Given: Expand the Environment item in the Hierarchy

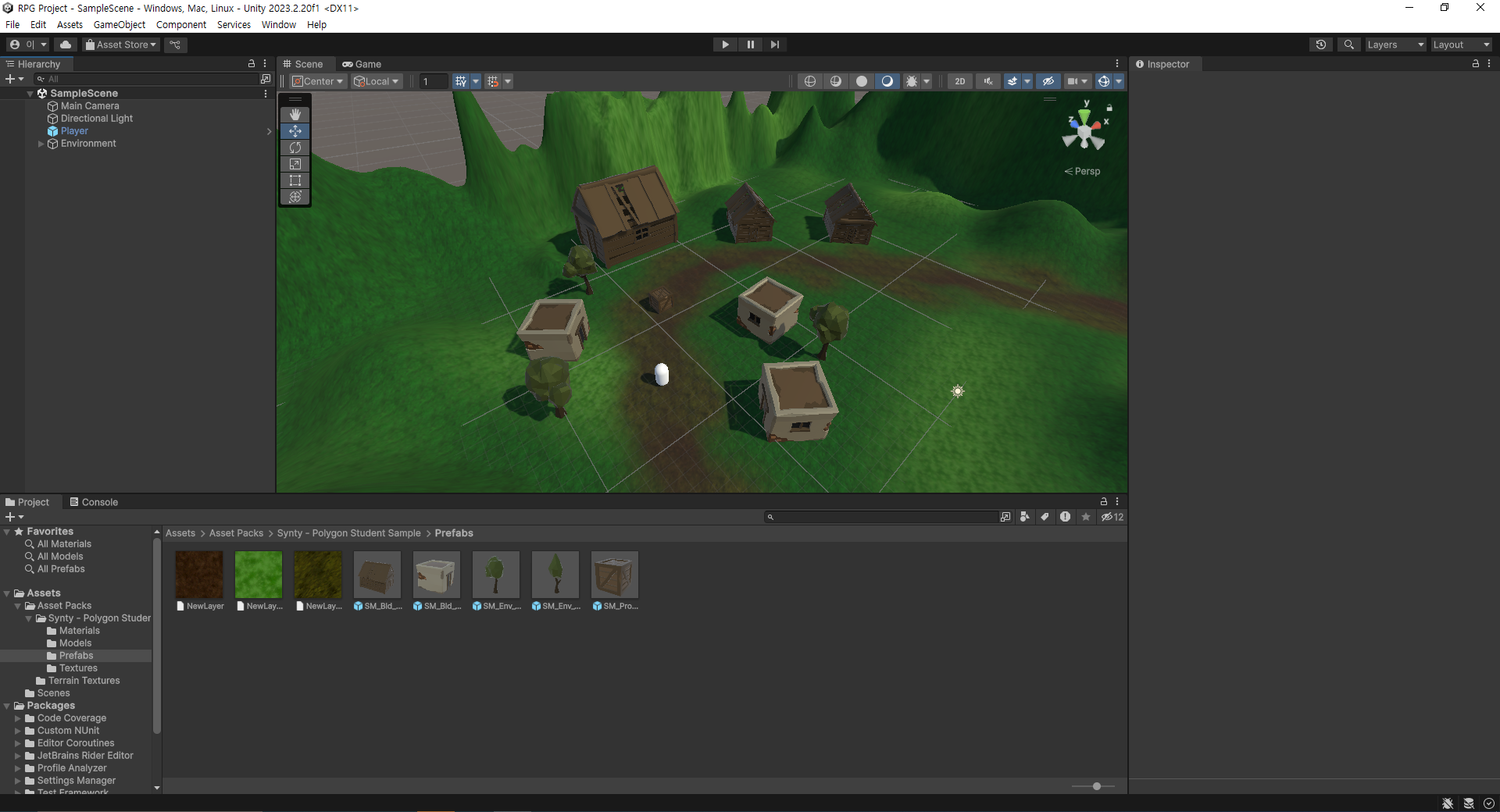Looking at the screenshot, I should tap(40, 144).
